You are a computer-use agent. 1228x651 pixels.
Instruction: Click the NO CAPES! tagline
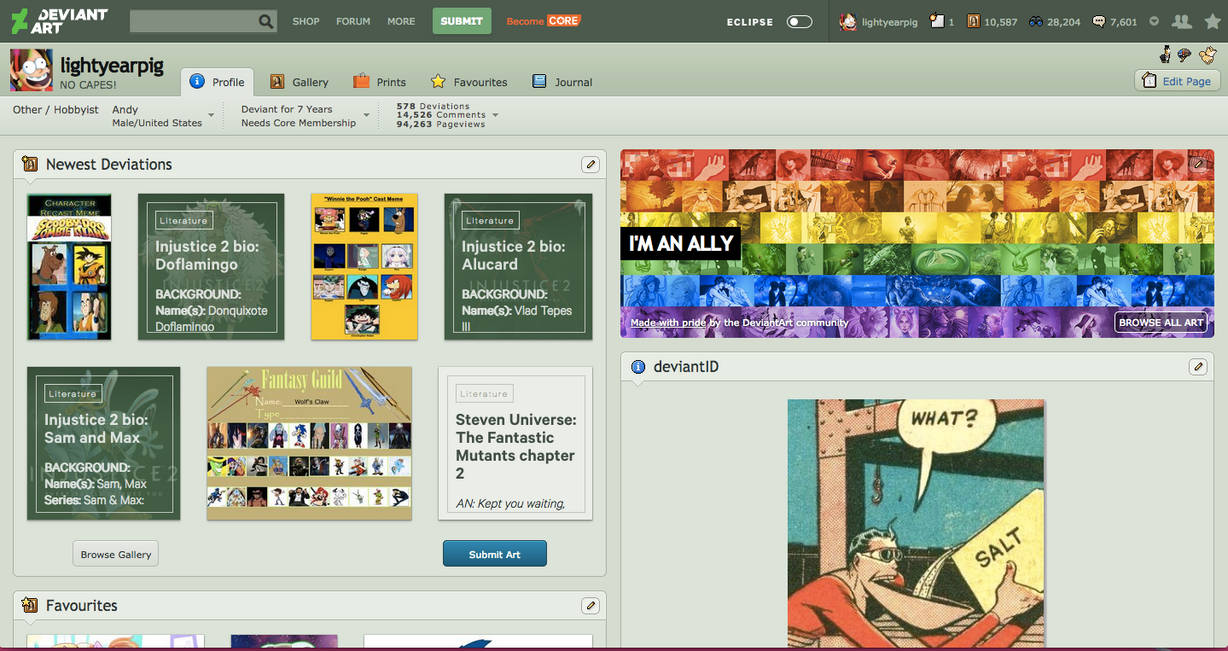[88, 85]
